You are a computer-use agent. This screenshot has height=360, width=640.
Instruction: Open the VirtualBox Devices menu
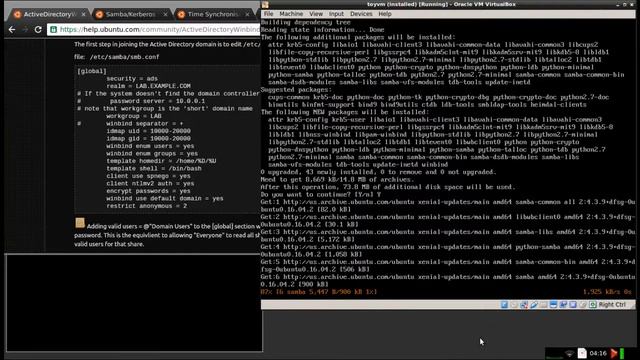pyautogui.click(x=361, y=14)
